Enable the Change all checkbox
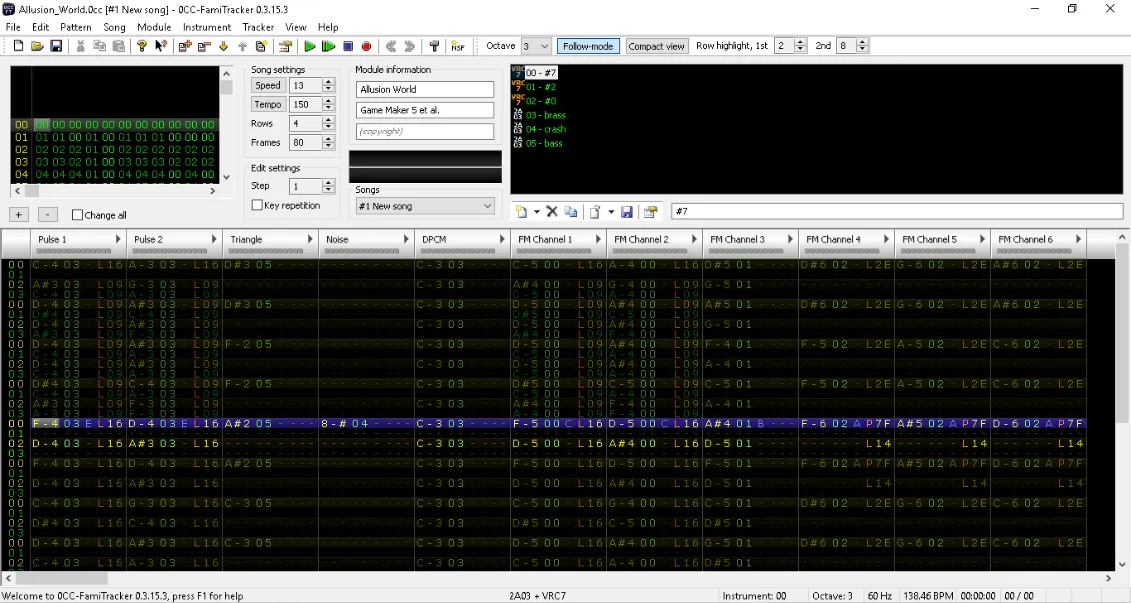This screenshot has width=1131, height=603. tap(76, 214)
